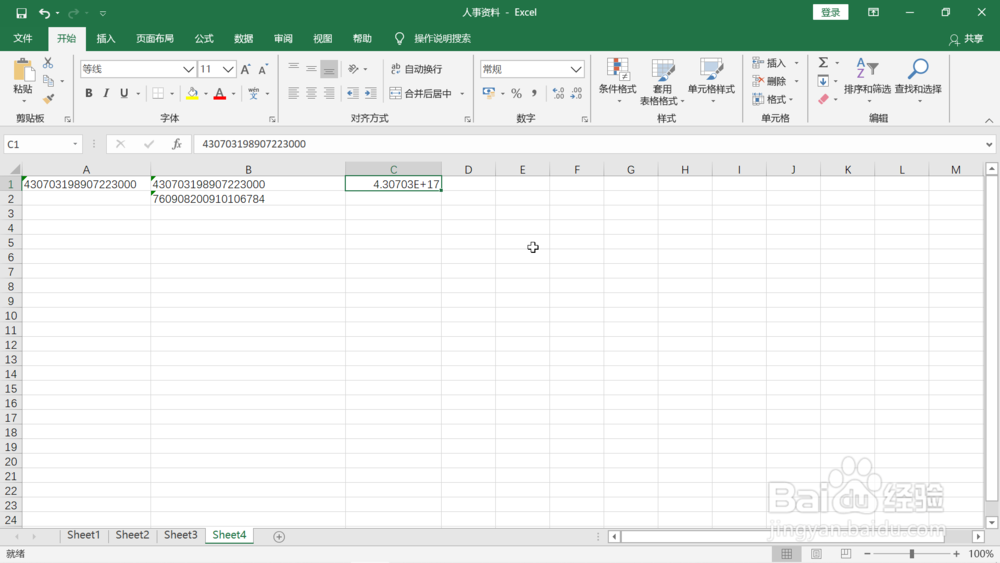The image size is (1000, 563).
Task: Toggle align left horizontal alignment
Action: click(x=293, y=94)
